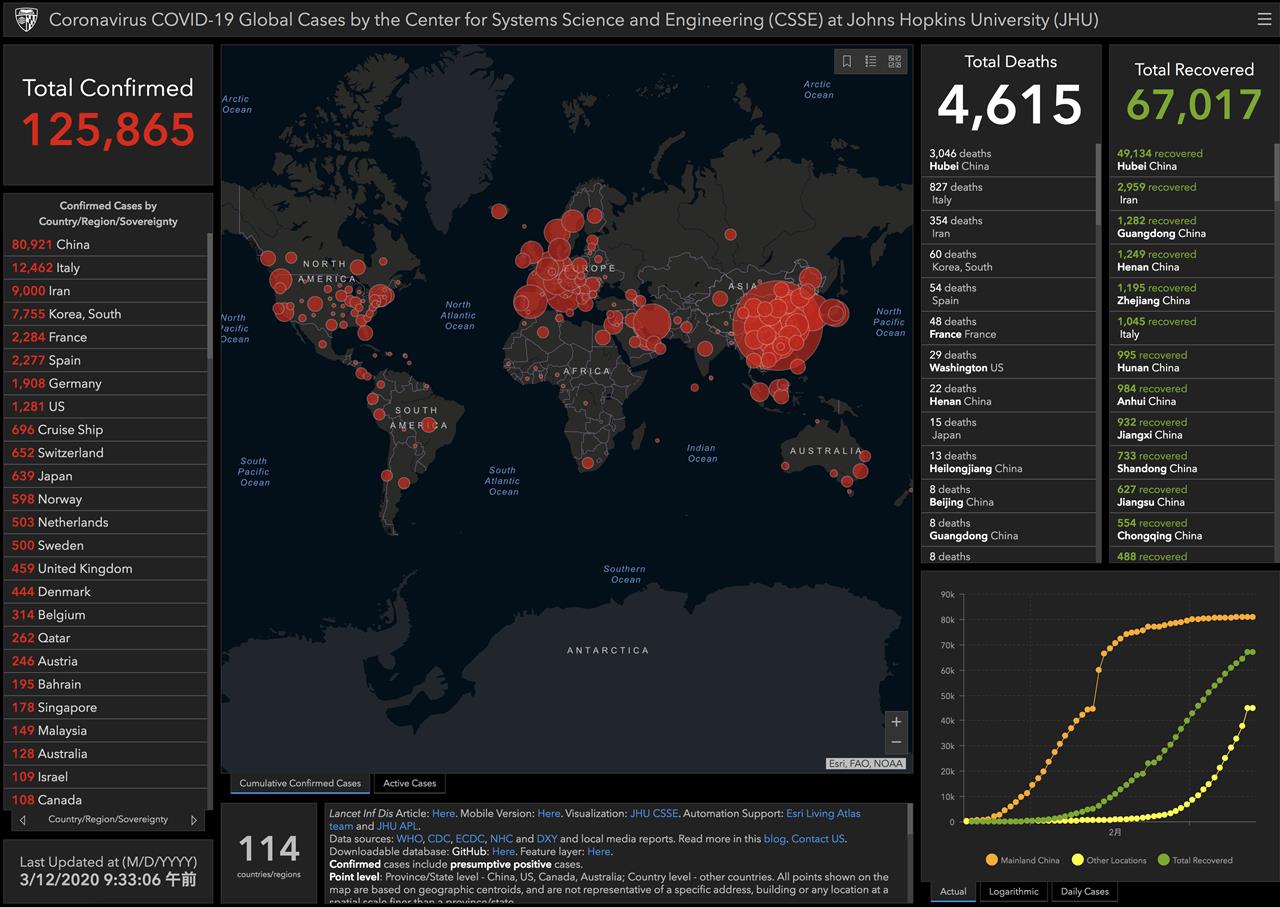Click 49,134 recovered Hubei China entry

(x=1192, y=160)
